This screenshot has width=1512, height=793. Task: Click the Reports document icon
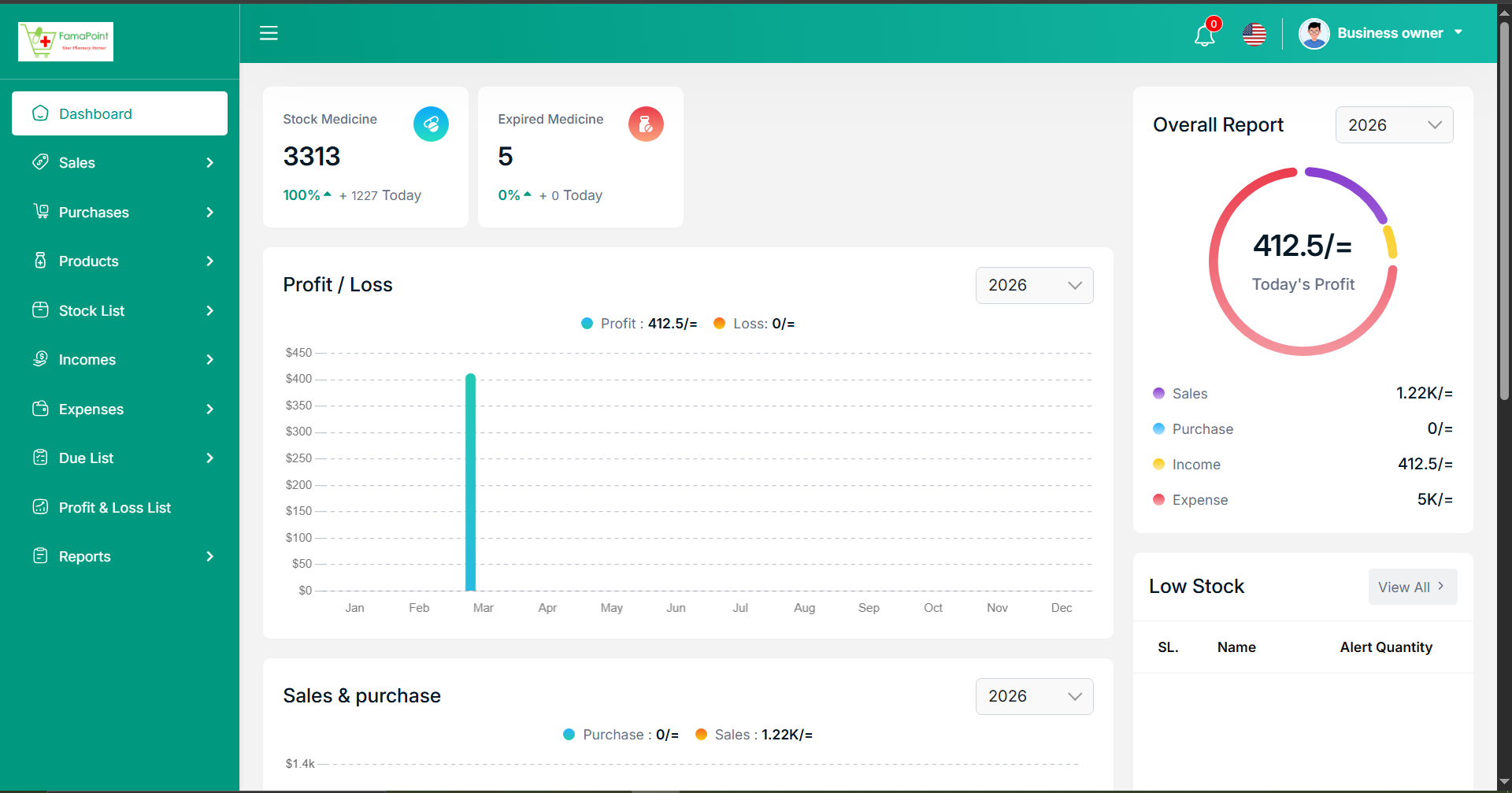coord(40,556)
